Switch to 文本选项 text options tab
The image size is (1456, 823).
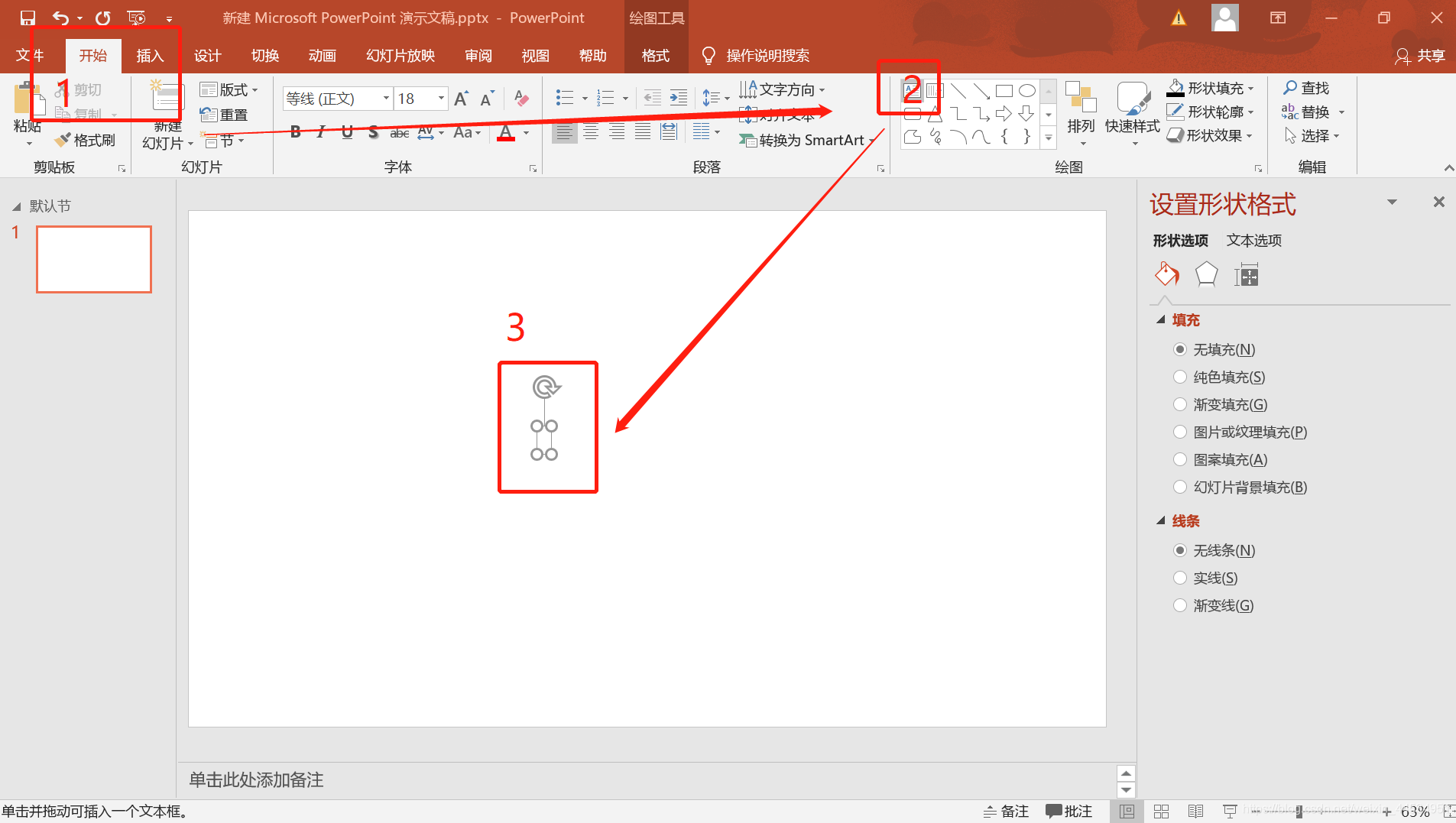point(1253,240)
